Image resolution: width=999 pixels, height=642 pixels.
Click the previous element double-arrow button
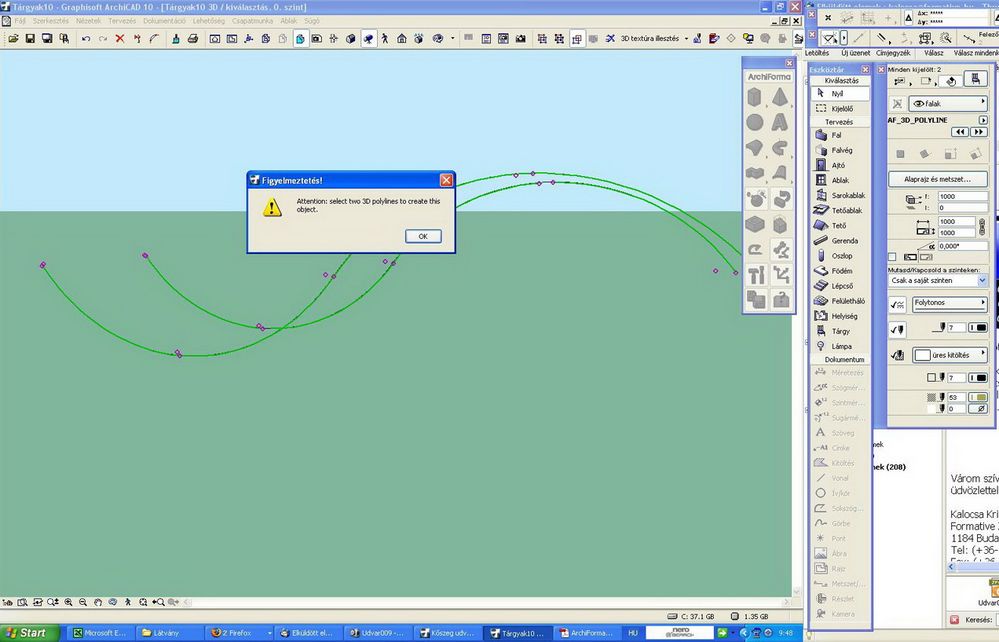pos(960,132)
